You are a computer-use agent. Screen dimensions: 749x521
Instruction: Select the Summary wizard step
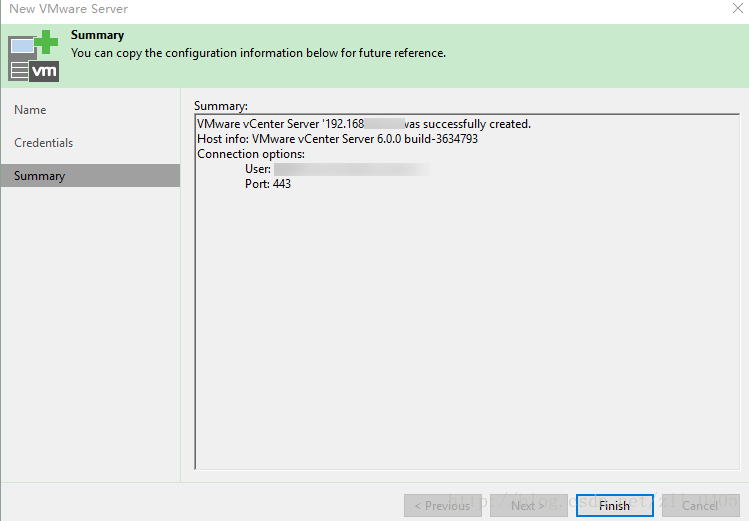point(91,176)
